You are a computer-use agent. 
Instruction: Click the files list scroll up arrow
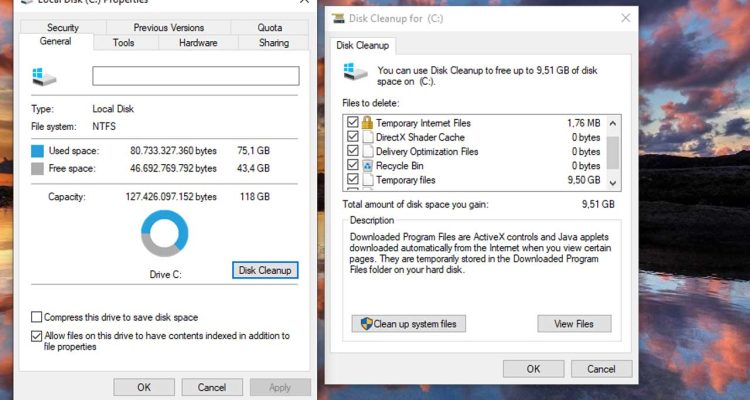click(x=613, y=123)
